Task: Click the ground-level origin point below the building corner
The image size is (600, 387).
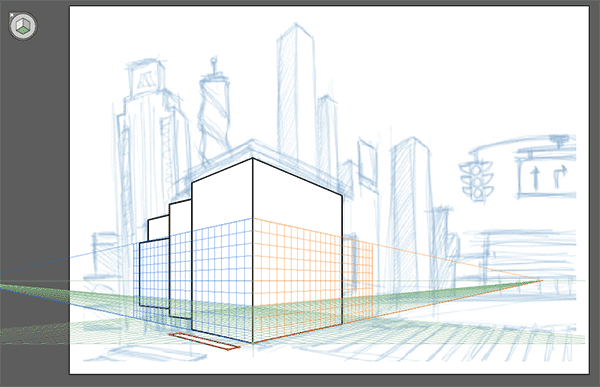Action: tap(253, 343)
